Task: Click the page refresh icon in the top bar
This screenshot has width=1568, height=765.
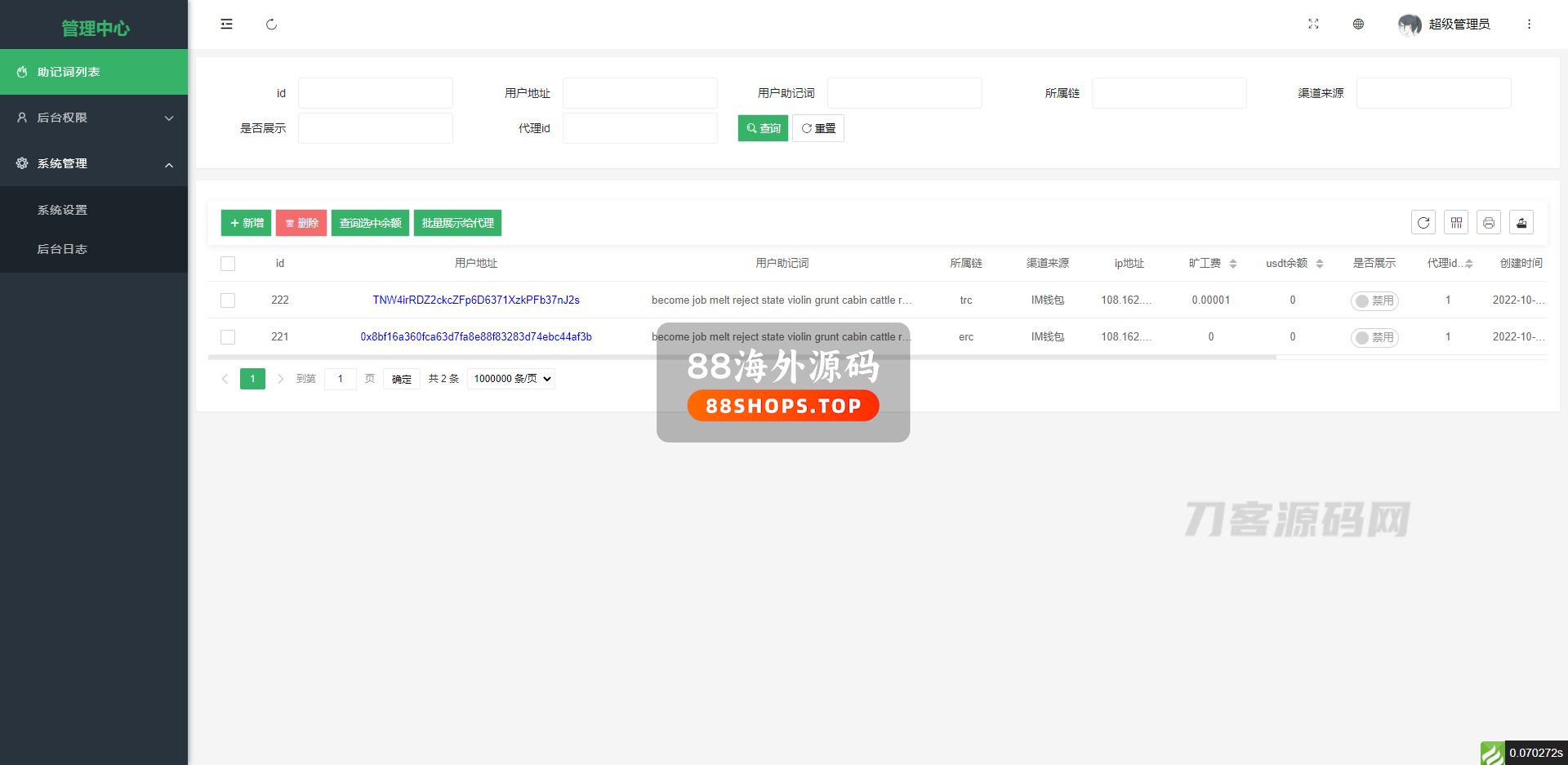Action: coord(271,24)
